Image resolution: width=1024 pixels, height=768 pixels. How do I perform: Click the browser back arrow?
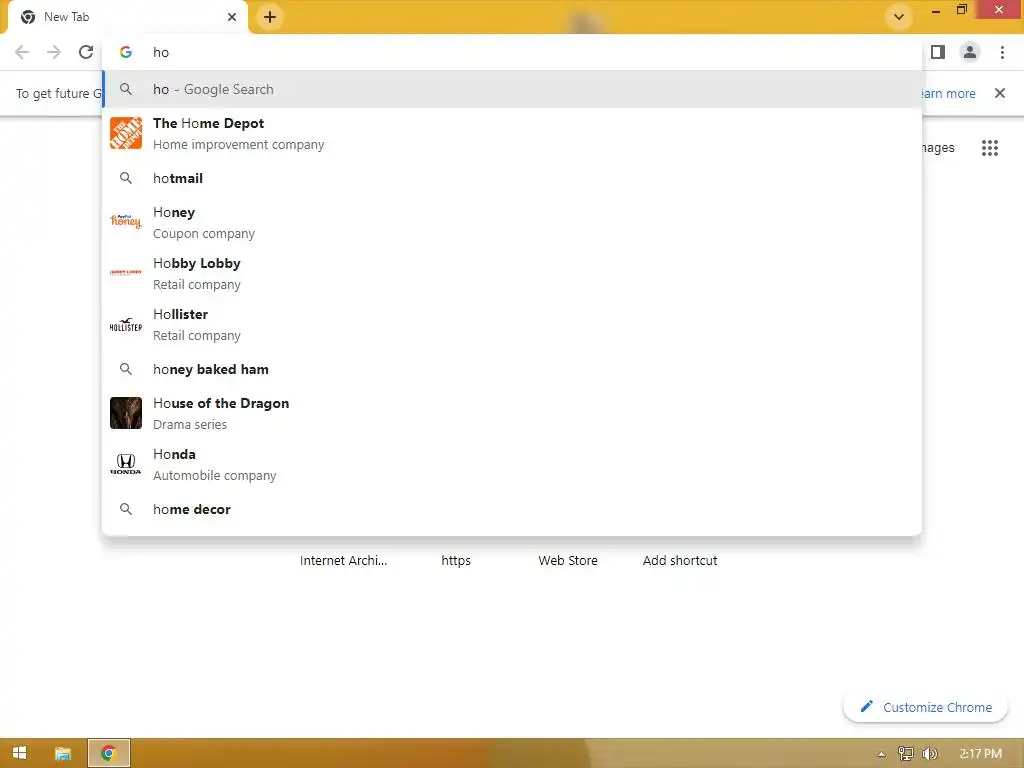pyautogui.click(x=22, y=52)
